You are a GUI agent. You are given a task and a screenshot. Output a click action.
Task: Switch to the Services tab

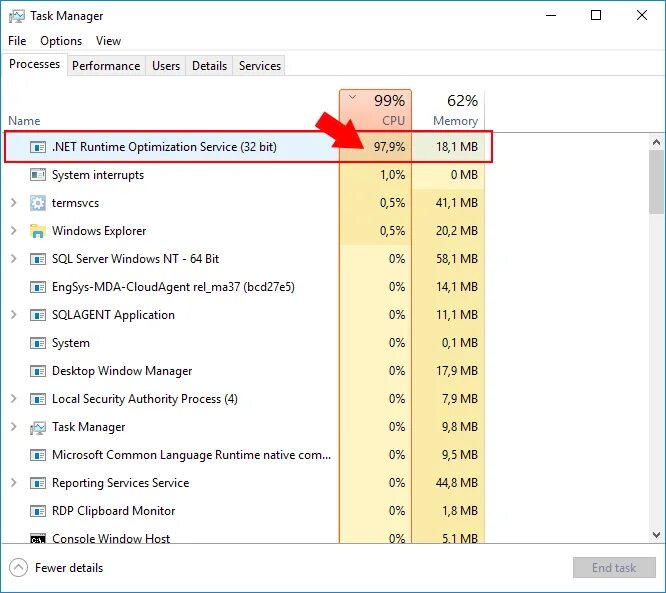[x=260, y=66]
